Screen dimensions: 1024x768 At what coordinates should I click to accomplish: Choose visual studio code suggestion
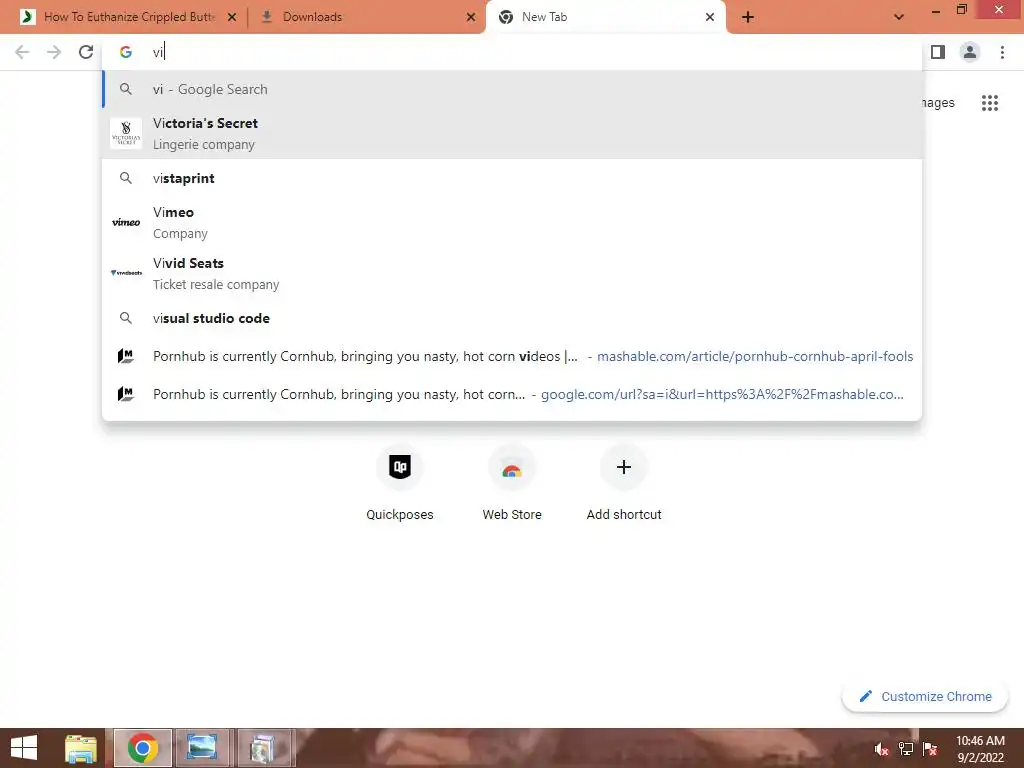[x=513, y=319]
